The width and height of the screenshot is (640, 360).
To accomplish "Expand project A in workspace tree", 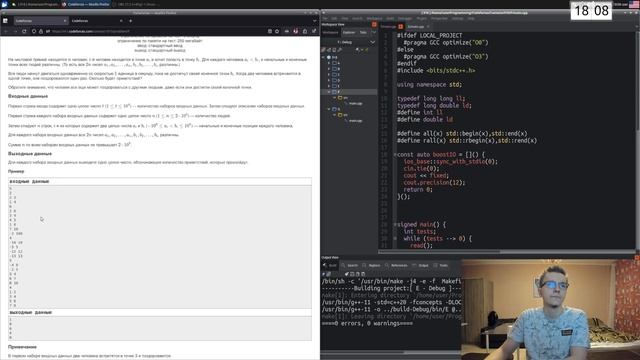I will (x=329, y=63).
